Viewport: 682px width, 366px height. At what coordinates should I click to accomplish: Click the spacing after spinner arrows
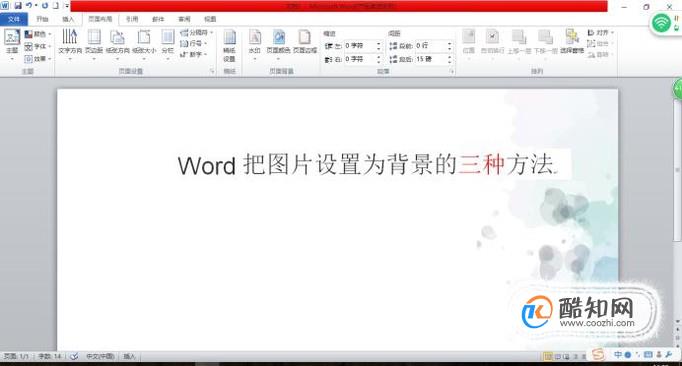[x=450, y=59]
